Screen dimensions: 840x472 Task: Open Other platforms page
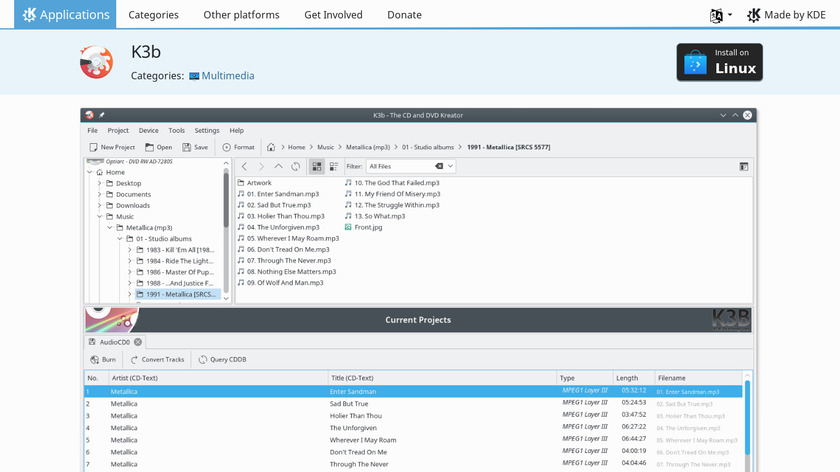[241, 14]
